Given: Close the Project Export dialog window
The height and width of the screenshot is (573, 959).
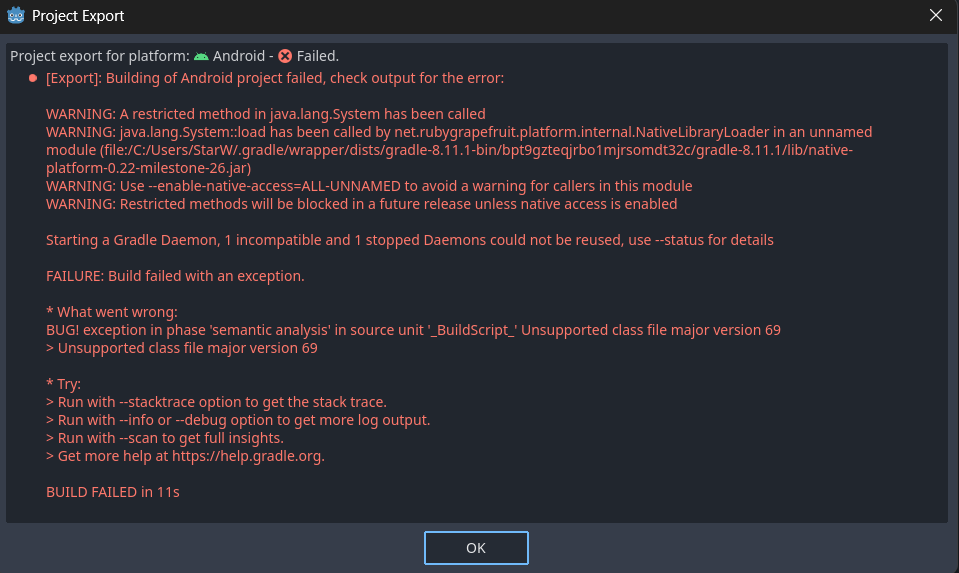Looking at the screenshot, I should (x=935, y=16).
